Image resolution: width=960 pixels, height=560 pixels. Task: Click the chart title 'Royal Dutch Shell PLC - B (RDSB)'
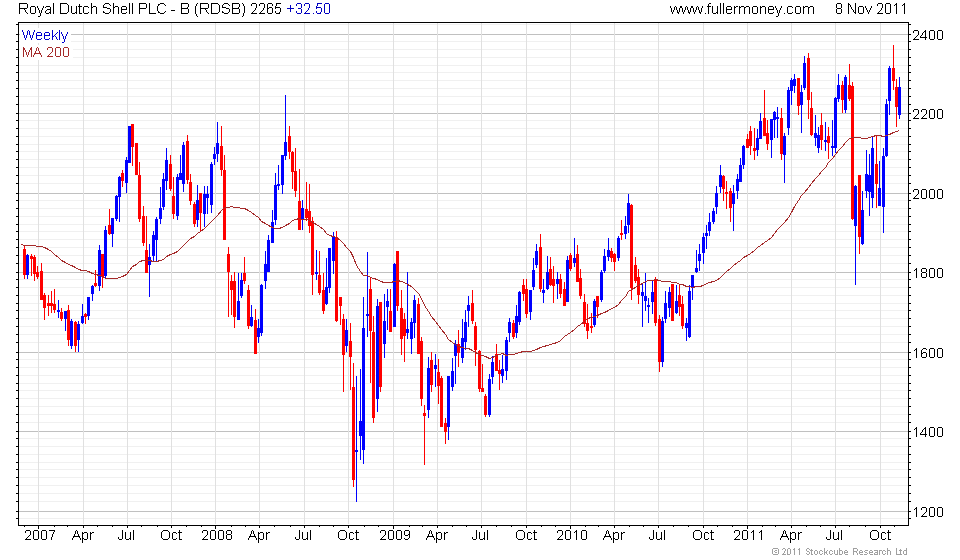point(132,9)
